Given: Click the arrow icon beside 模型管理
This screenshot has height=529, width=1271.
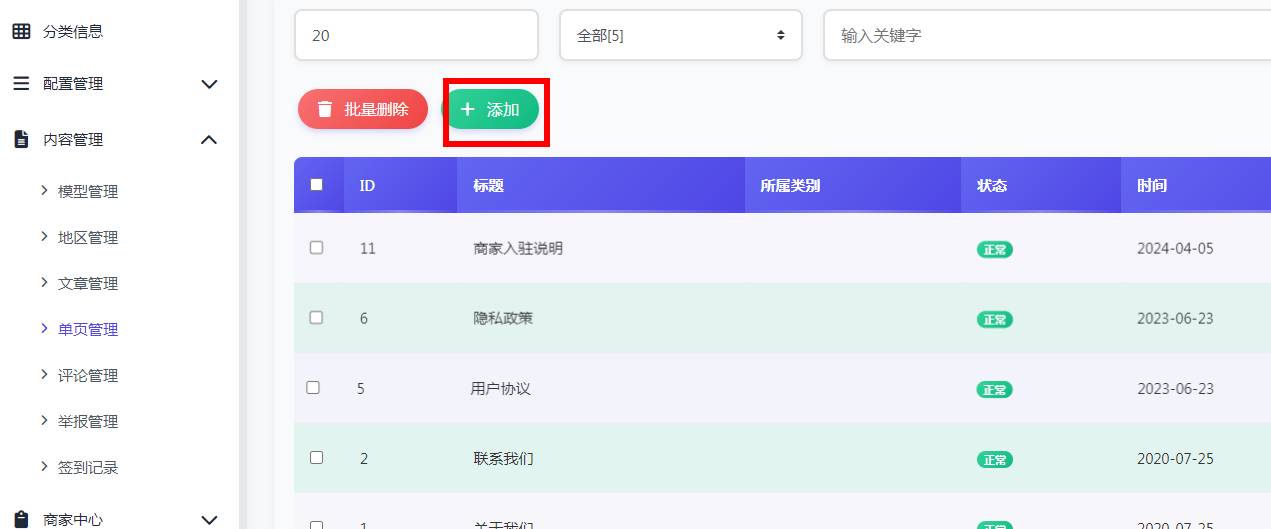Looking at the screenshot, I should tap(44, 190).
